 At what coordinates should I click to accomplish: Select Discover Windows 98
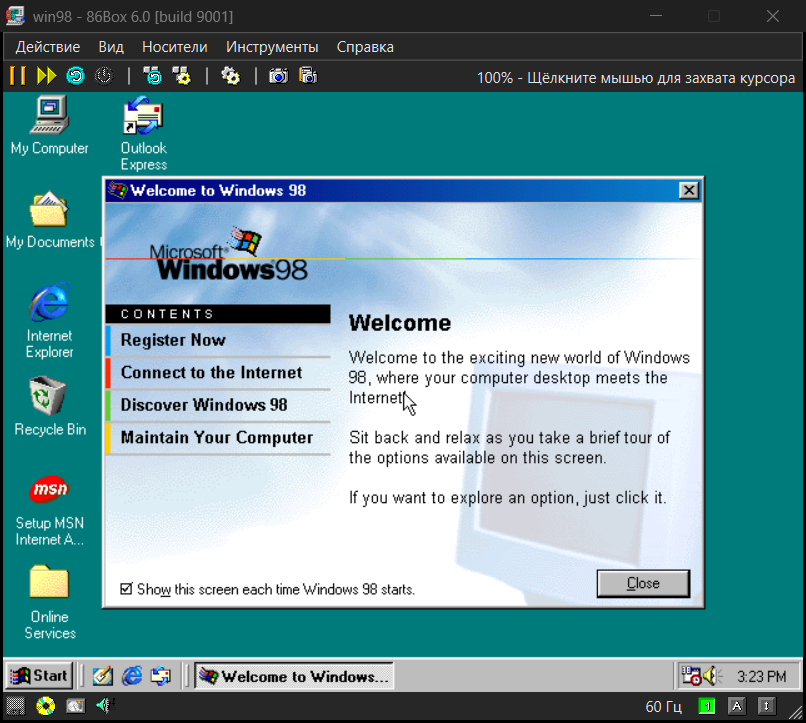point(218,405)
